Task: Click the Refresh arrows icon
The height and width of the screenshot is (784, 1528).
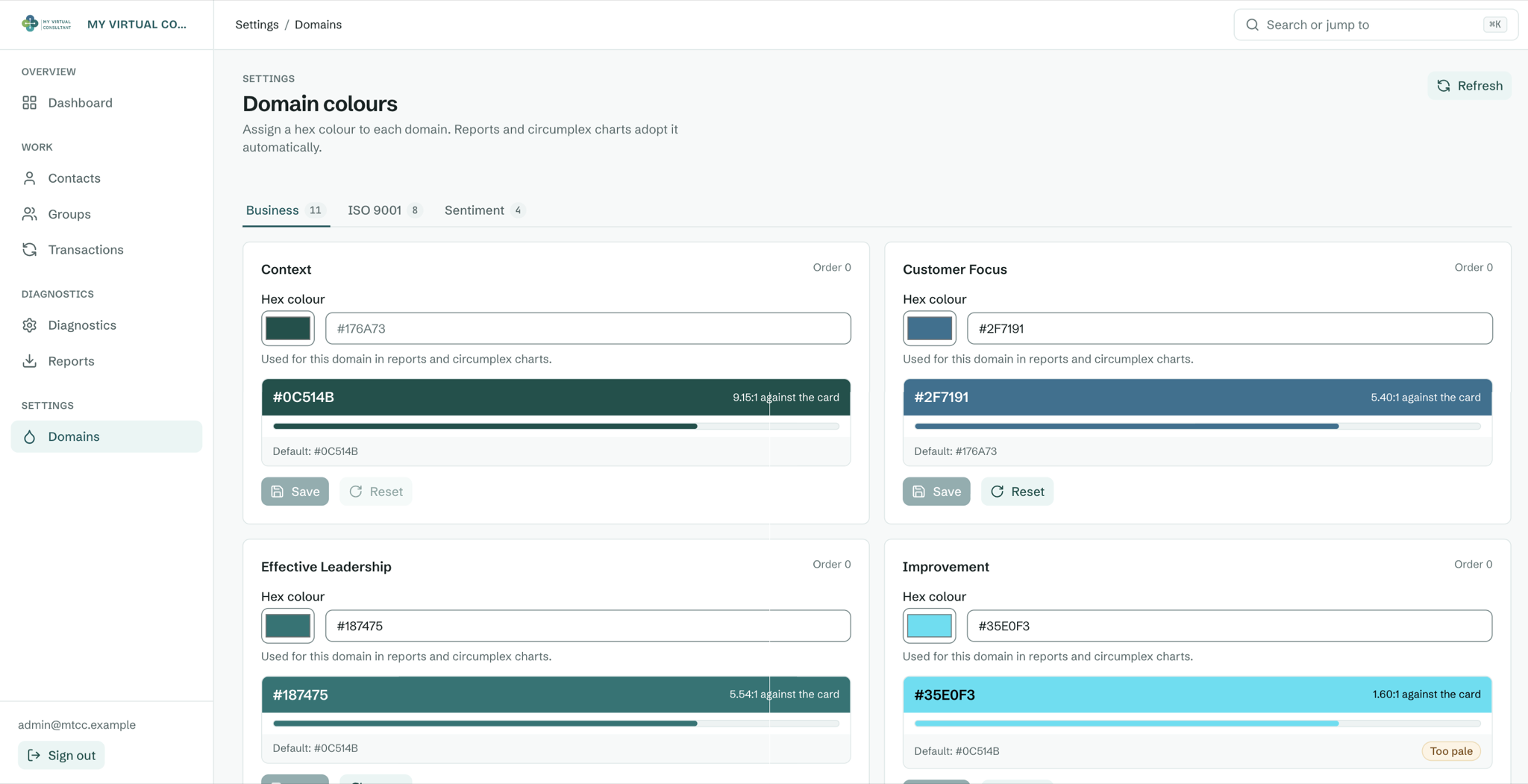Action: [x=1444, y=86]
